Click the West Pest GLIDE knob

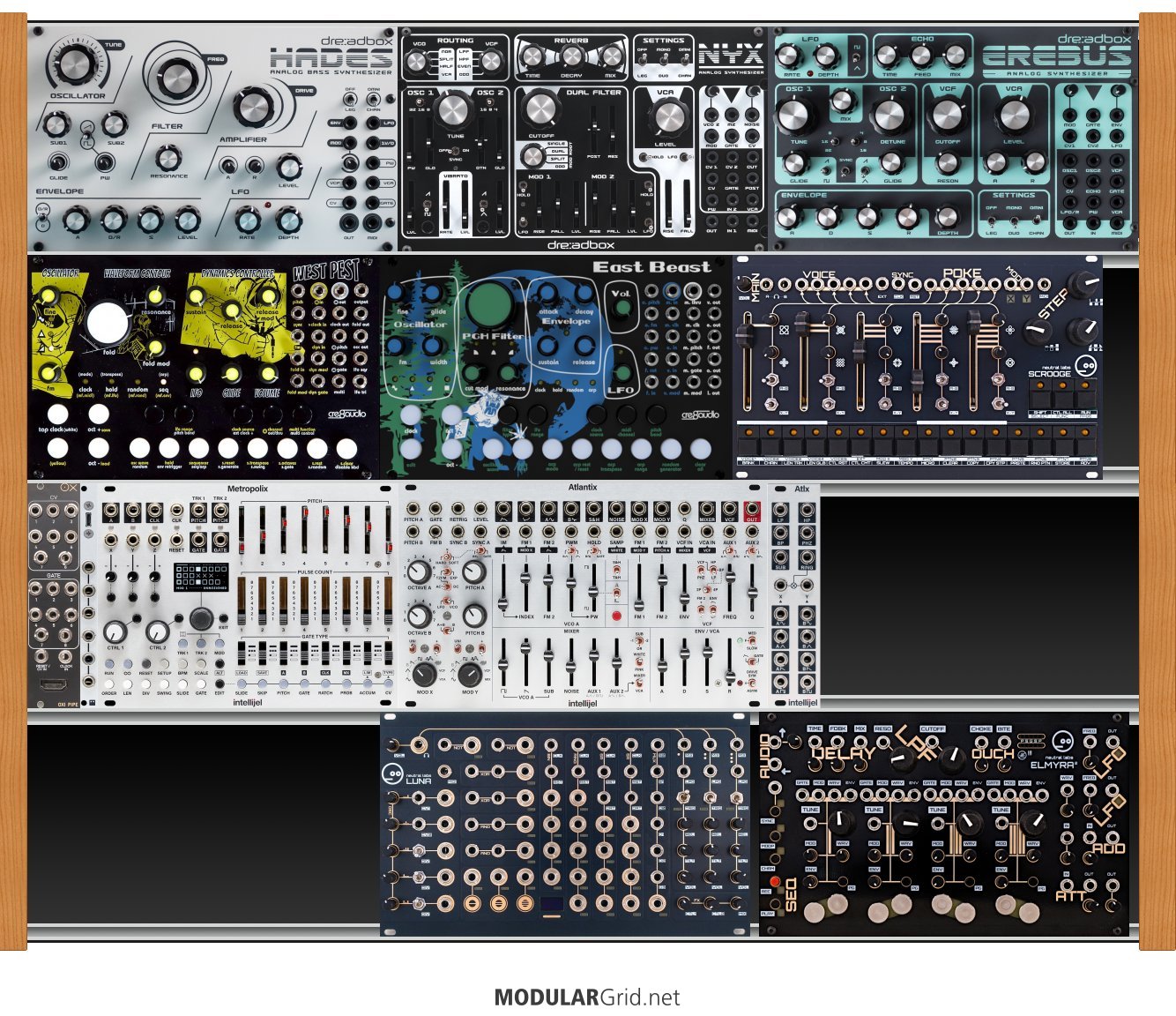tap(230, 373)
